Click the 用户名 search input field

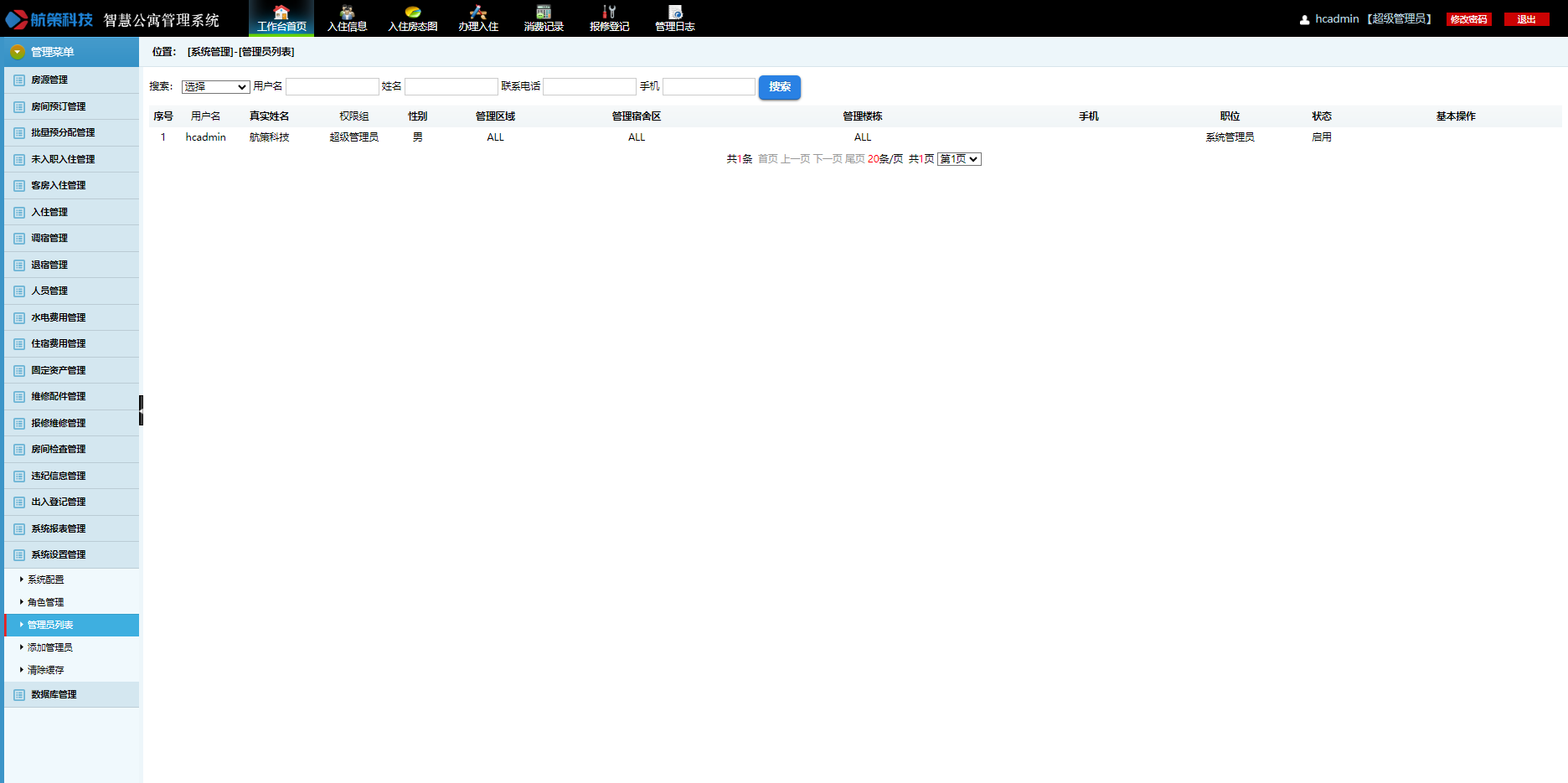[x=333, y=87]
